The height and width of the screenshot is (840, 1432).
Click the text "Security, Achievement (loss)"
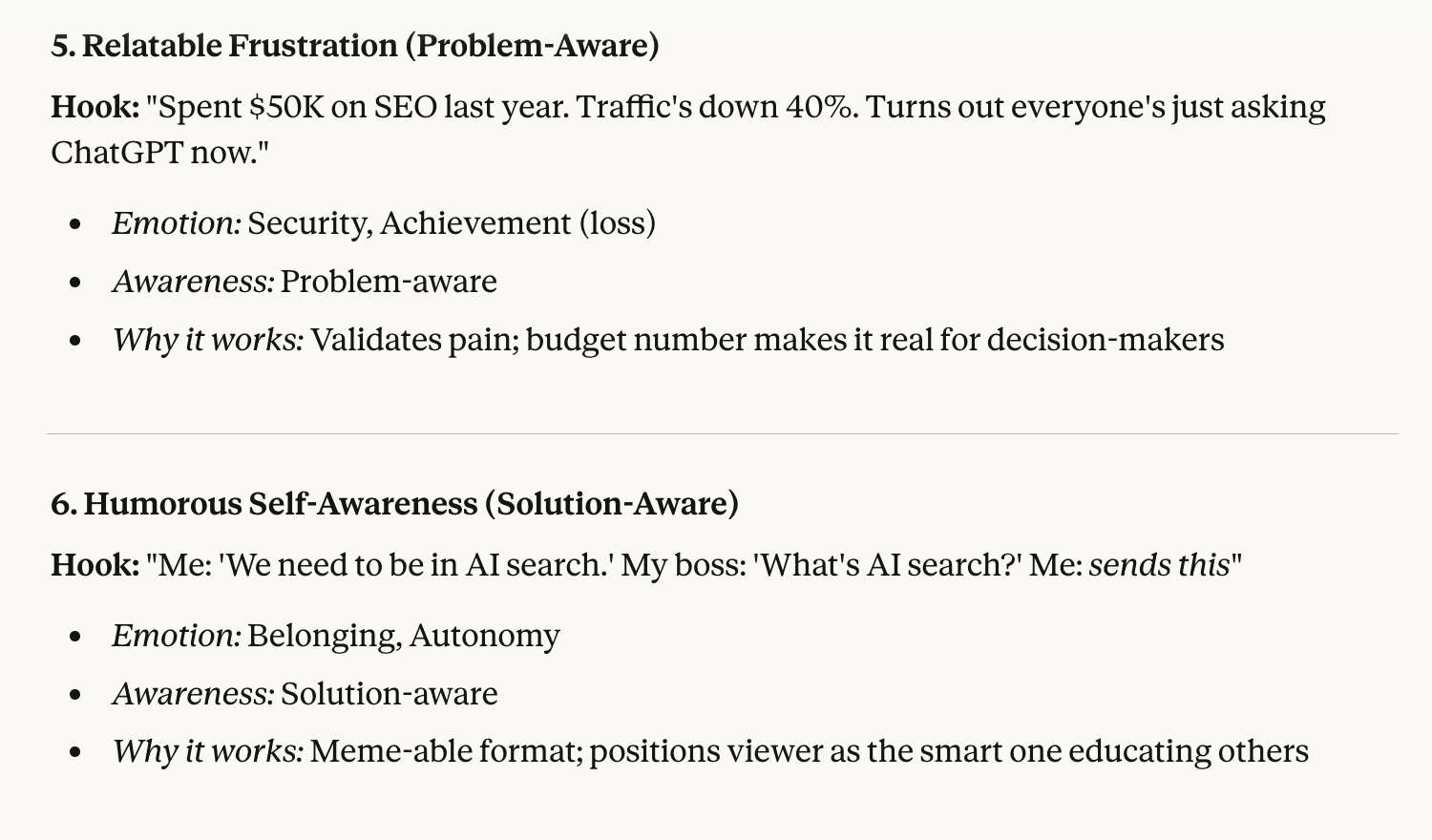tap(452, 223)
